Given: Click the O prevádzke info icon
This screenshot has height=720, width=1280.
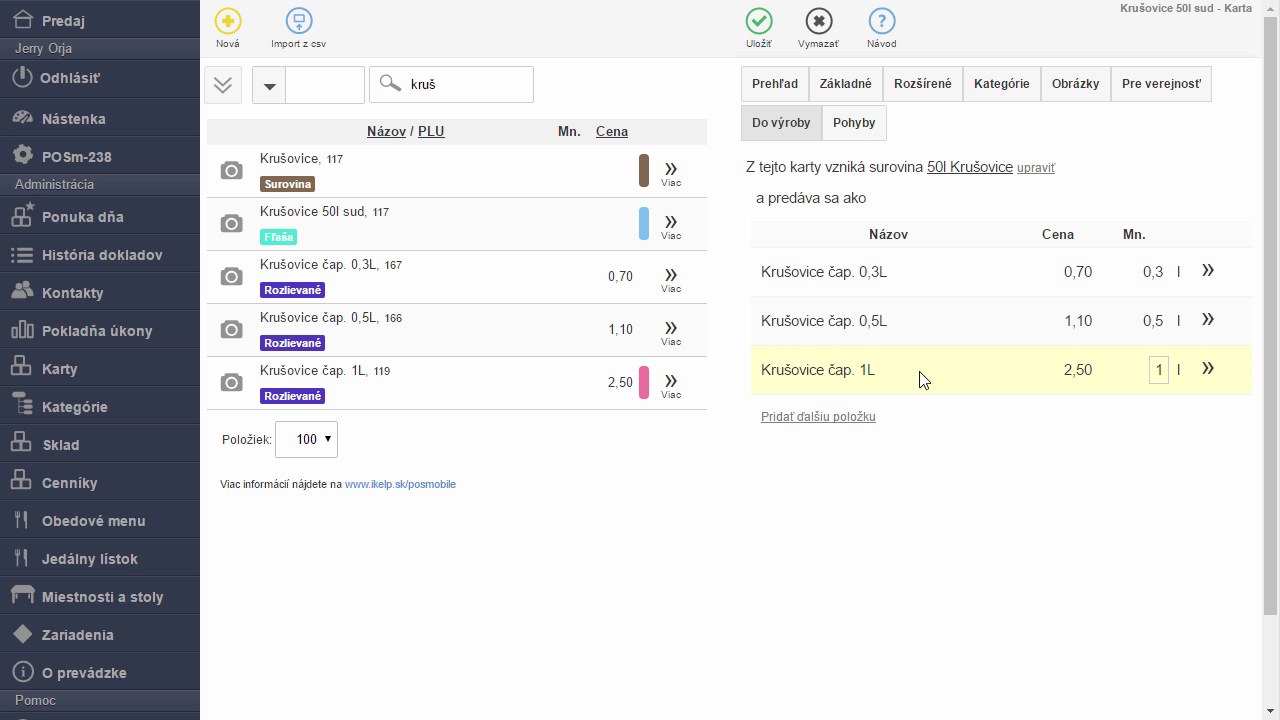Looking at the screenshot, I should coord(22,672).
